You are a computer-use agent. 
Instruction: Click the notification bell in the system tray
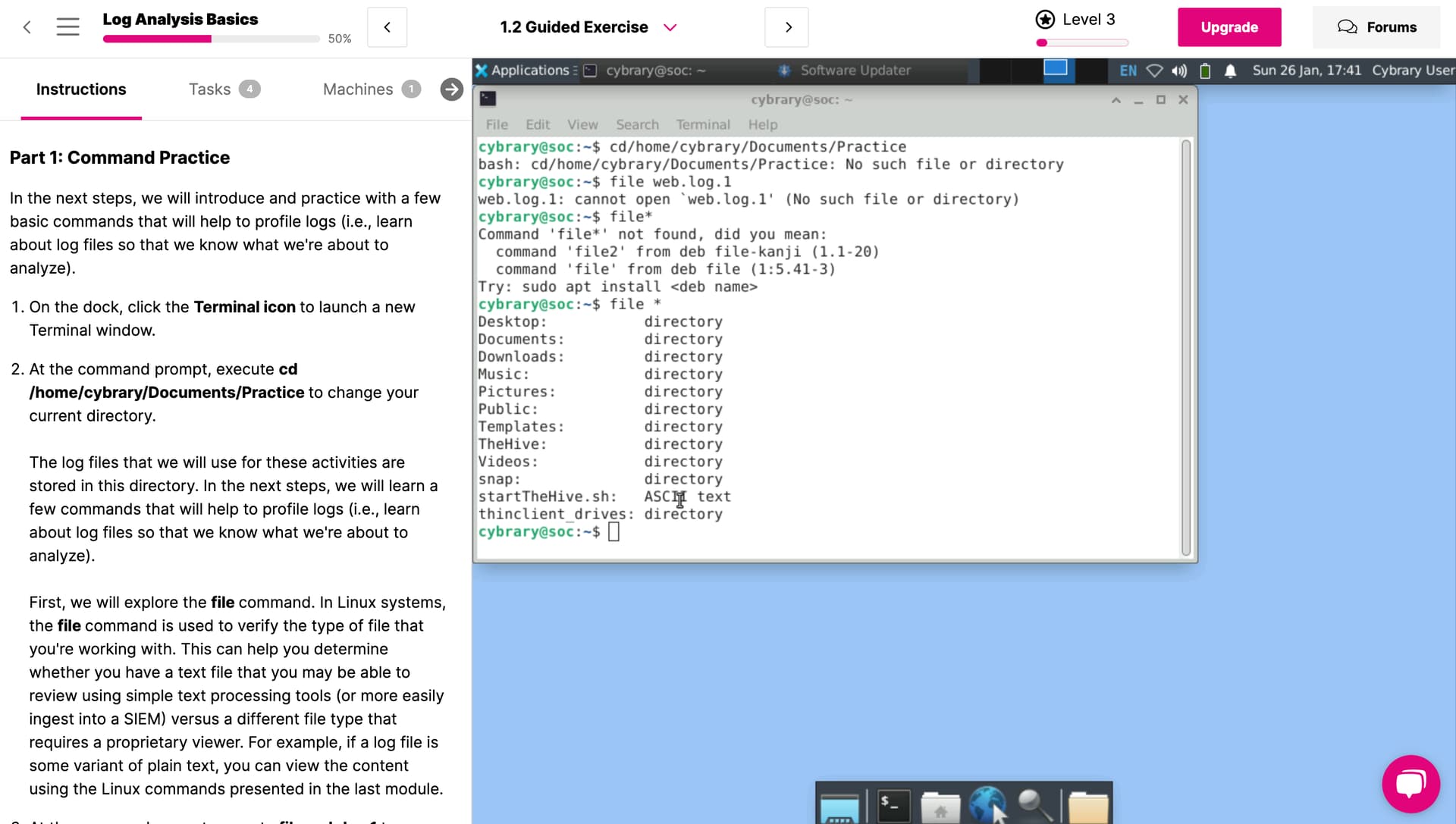[1230, 70]
